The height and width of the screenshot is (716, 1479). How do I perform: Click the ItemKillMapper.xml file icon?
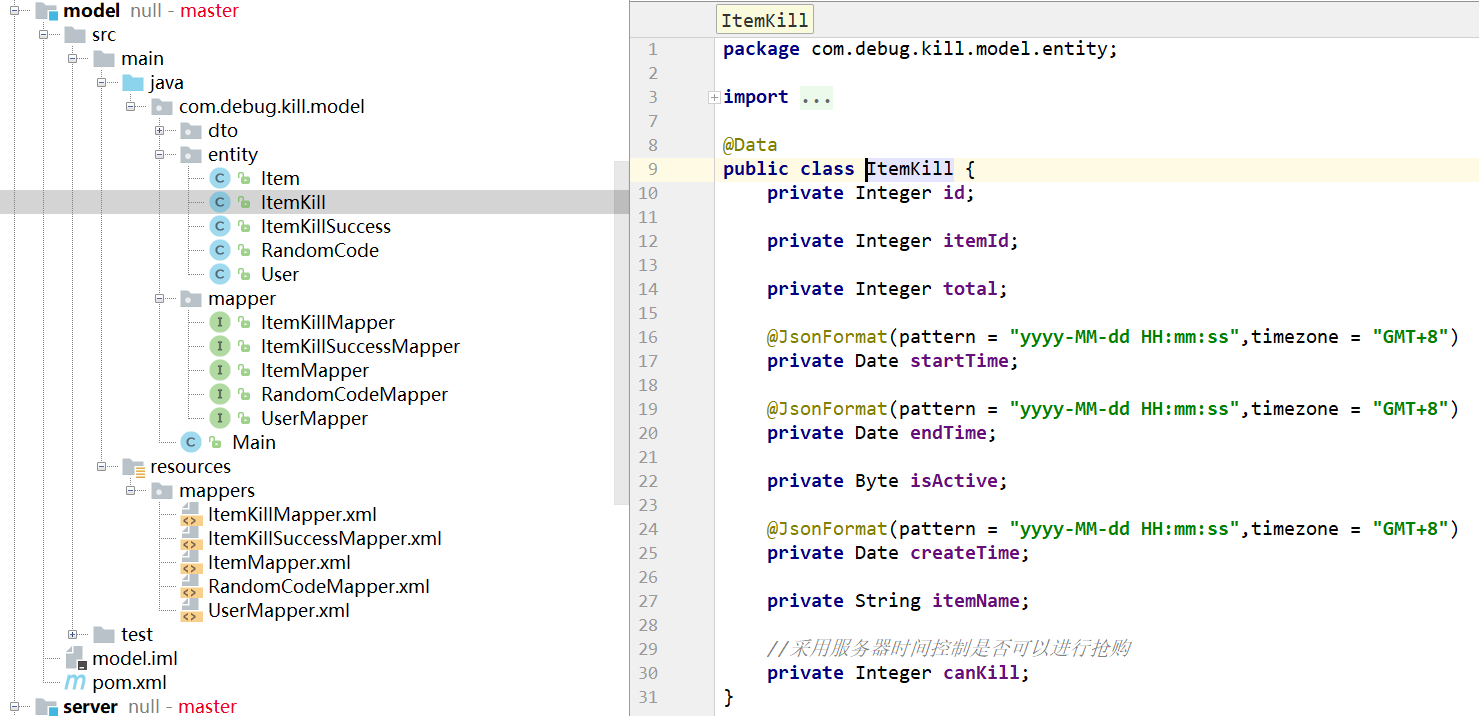pyautogui.click(x=190, y=514)
